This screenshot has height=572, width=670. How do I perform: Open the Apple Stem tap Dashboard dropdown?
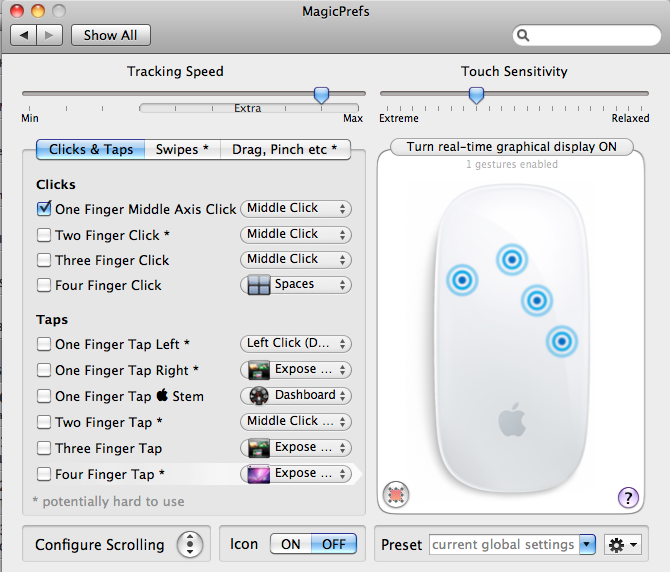pos(296,396)
